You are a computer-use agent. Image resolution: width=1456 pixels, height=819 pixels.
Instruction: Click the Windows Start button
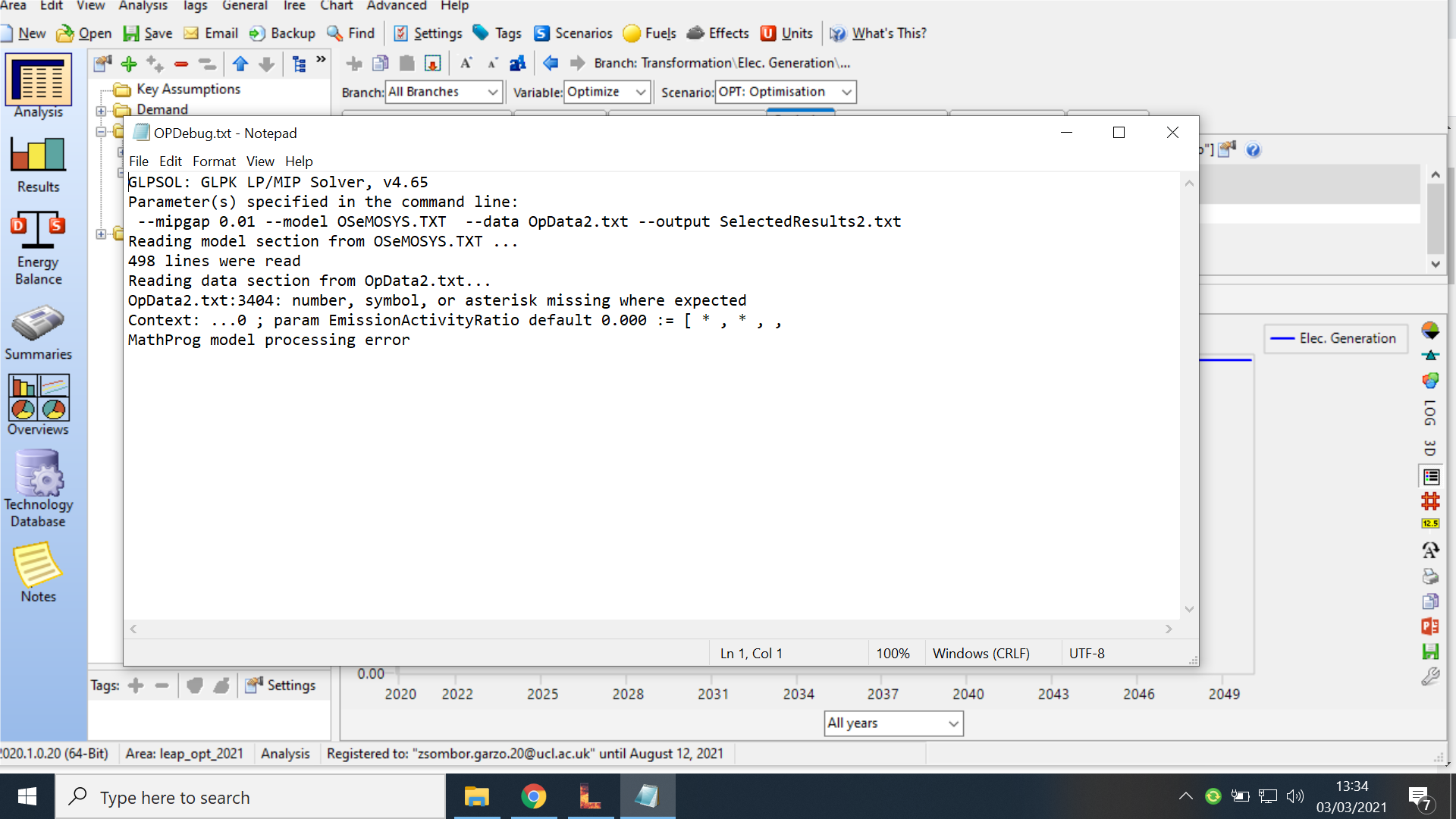pos(27,797)
